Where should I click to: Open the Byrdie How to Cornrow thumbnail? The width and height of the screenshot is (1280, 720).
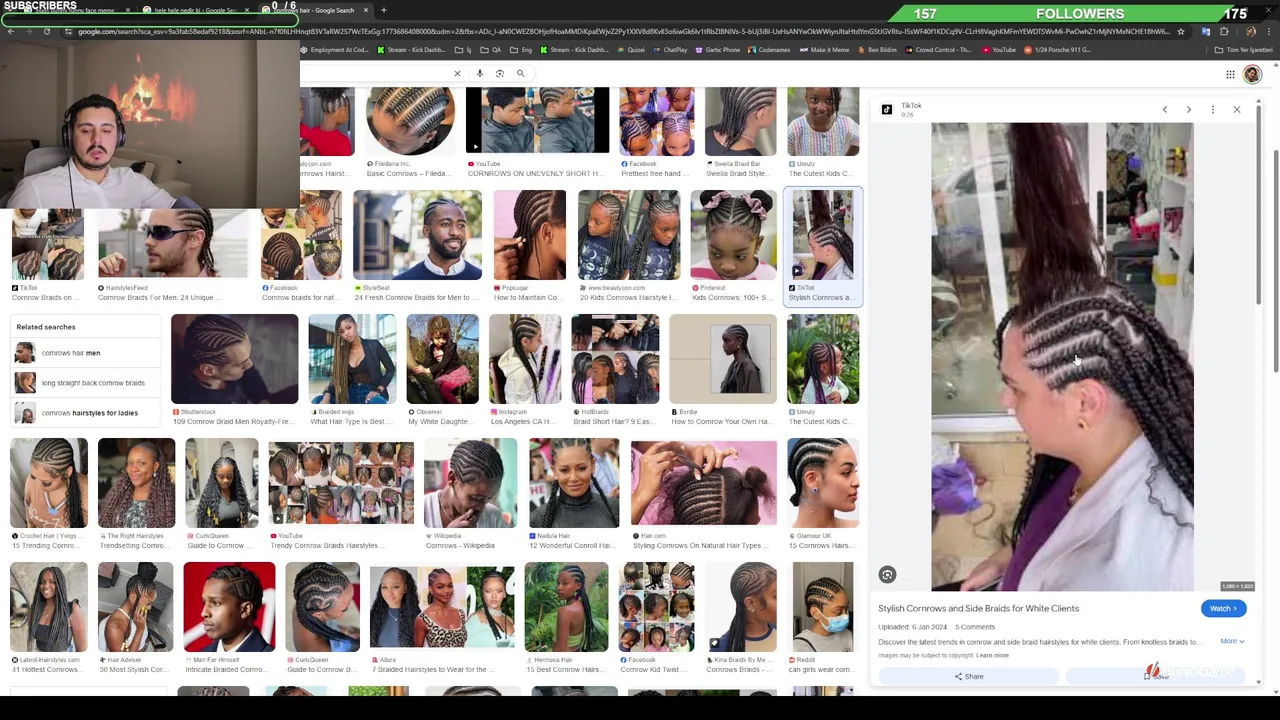(723, 359)
